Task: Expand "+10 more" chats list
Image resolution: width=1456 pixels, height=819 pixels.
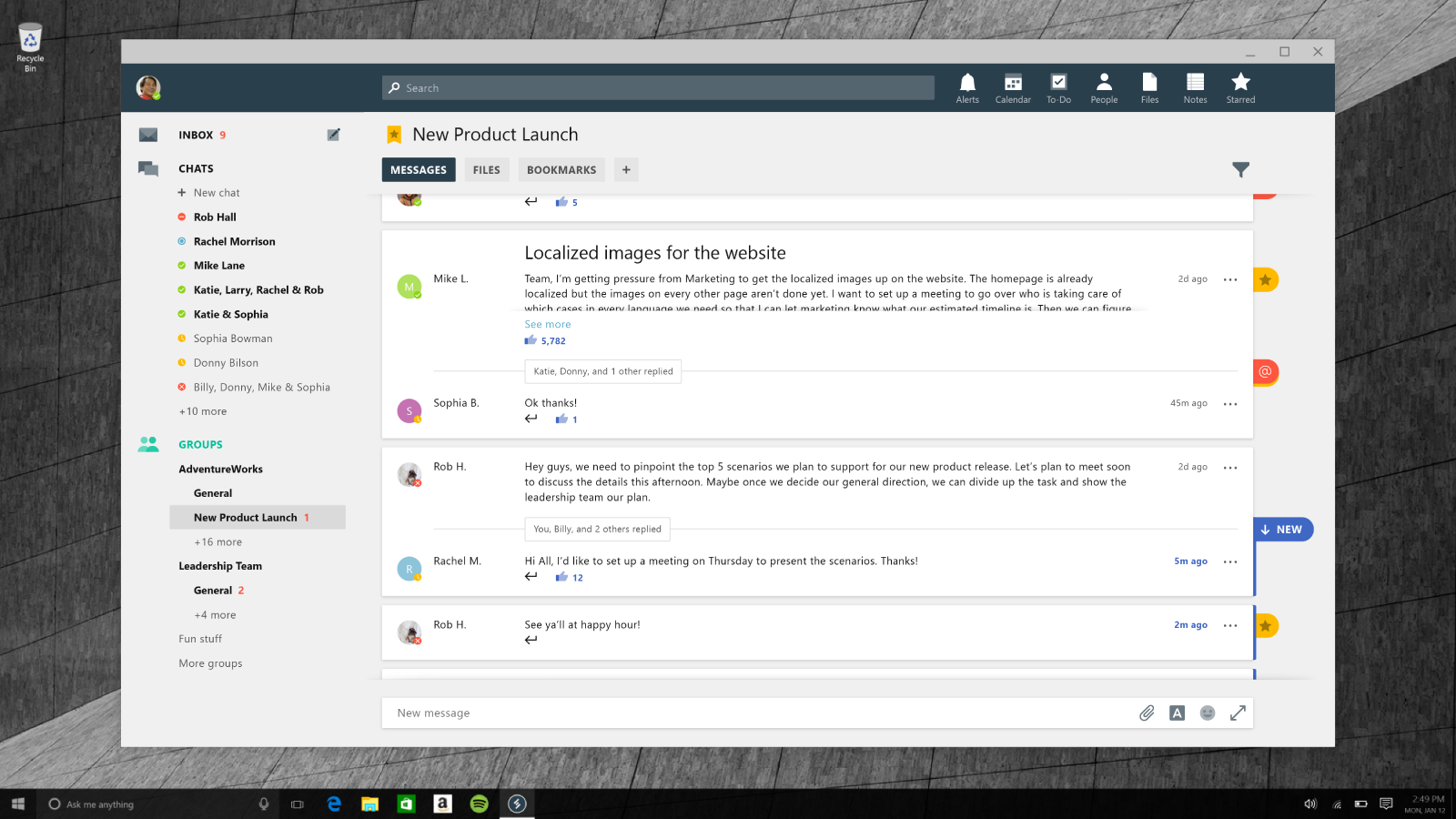Action: [x=203, y=411]
